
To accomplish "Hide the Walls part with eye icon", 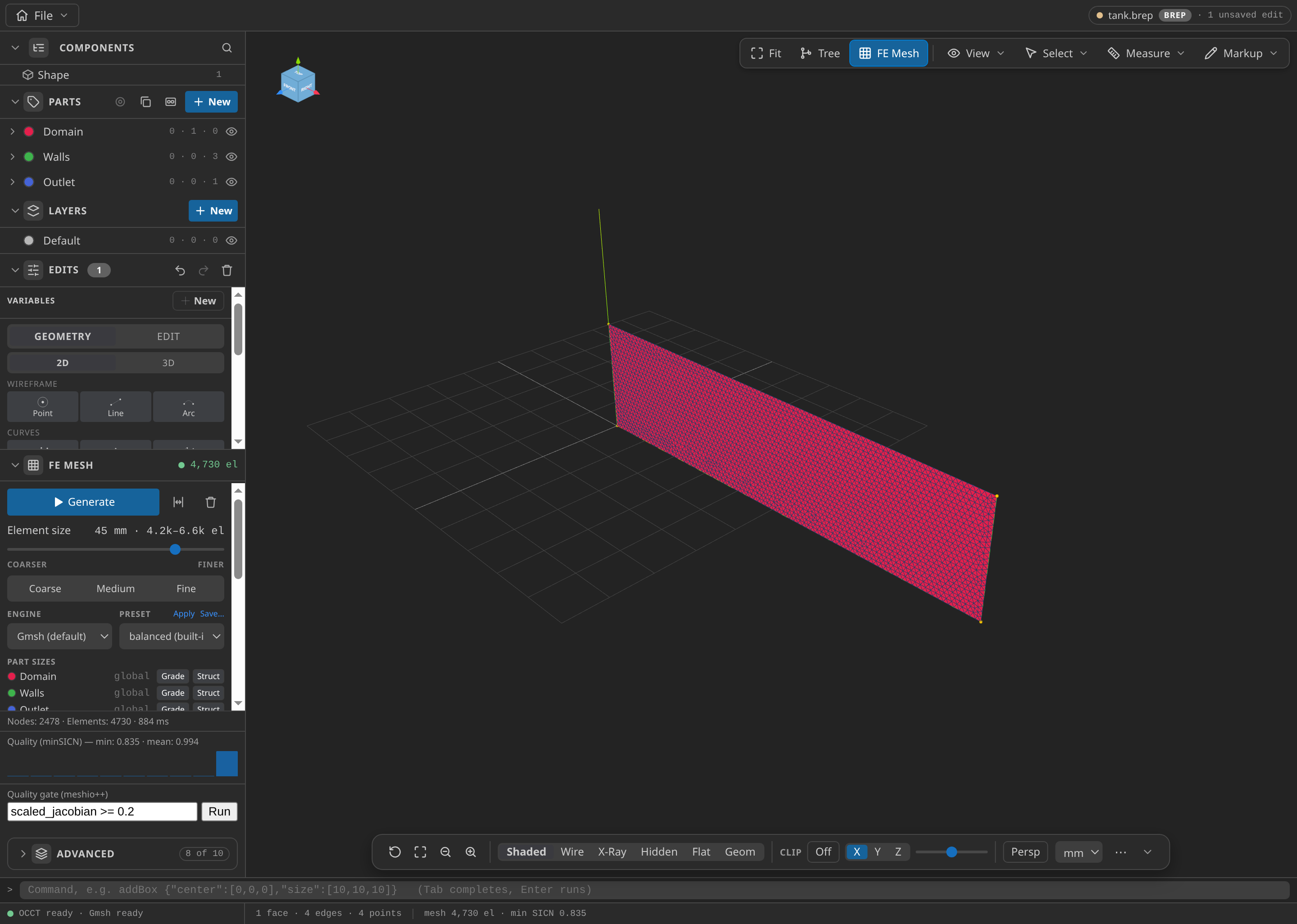I will tap(231, 156).
